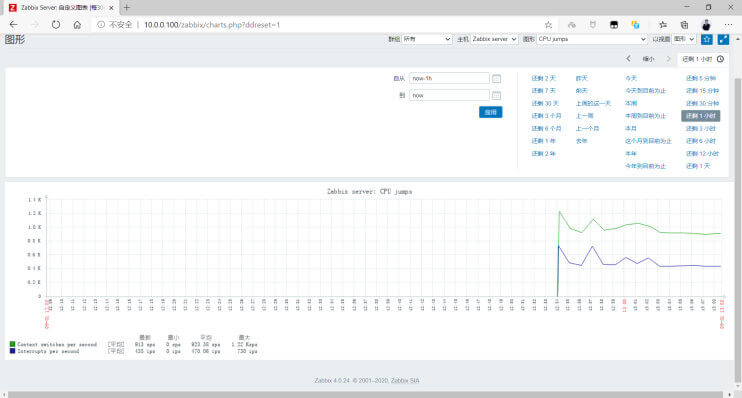The height and width of the screenshot is (398, 742).
Task: Select the 最近 2 年 range link
Action: pyautogui.click(x=543, y=153)
